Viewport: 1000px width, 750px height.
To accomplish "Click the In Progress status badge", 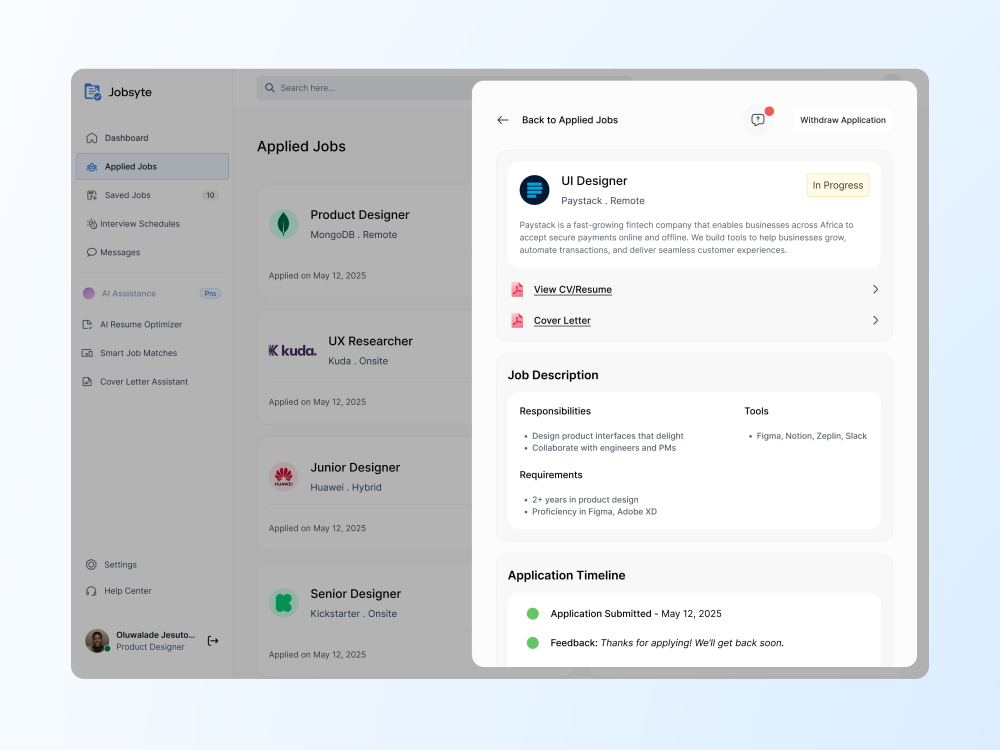I will click(x=837, y=186).
